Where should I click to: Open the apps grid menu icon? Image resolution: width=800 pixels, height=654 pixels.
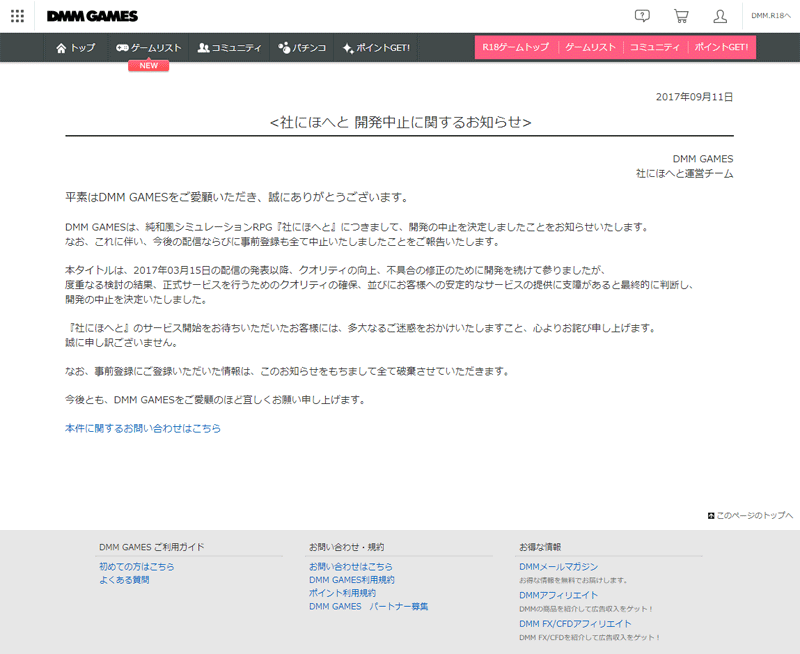(17, 16)
